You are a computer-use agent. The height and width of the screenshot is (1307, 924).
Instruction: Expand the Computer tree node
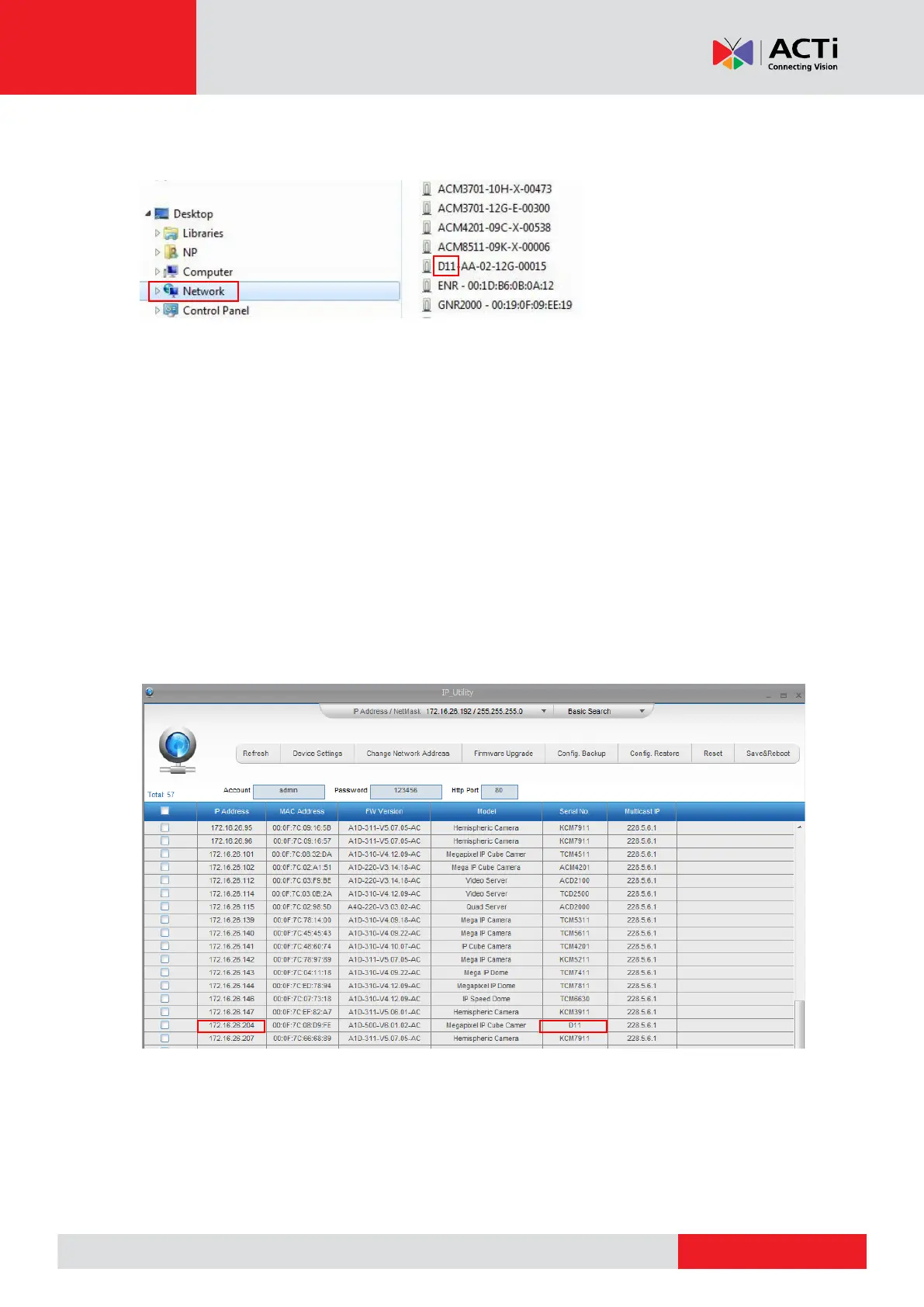point(157,272)
